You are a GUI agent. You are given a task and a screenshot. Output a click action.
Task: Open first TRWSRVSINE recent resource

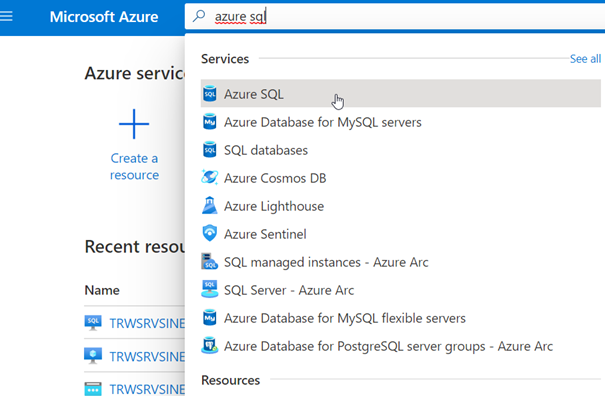tap(147, 323)
